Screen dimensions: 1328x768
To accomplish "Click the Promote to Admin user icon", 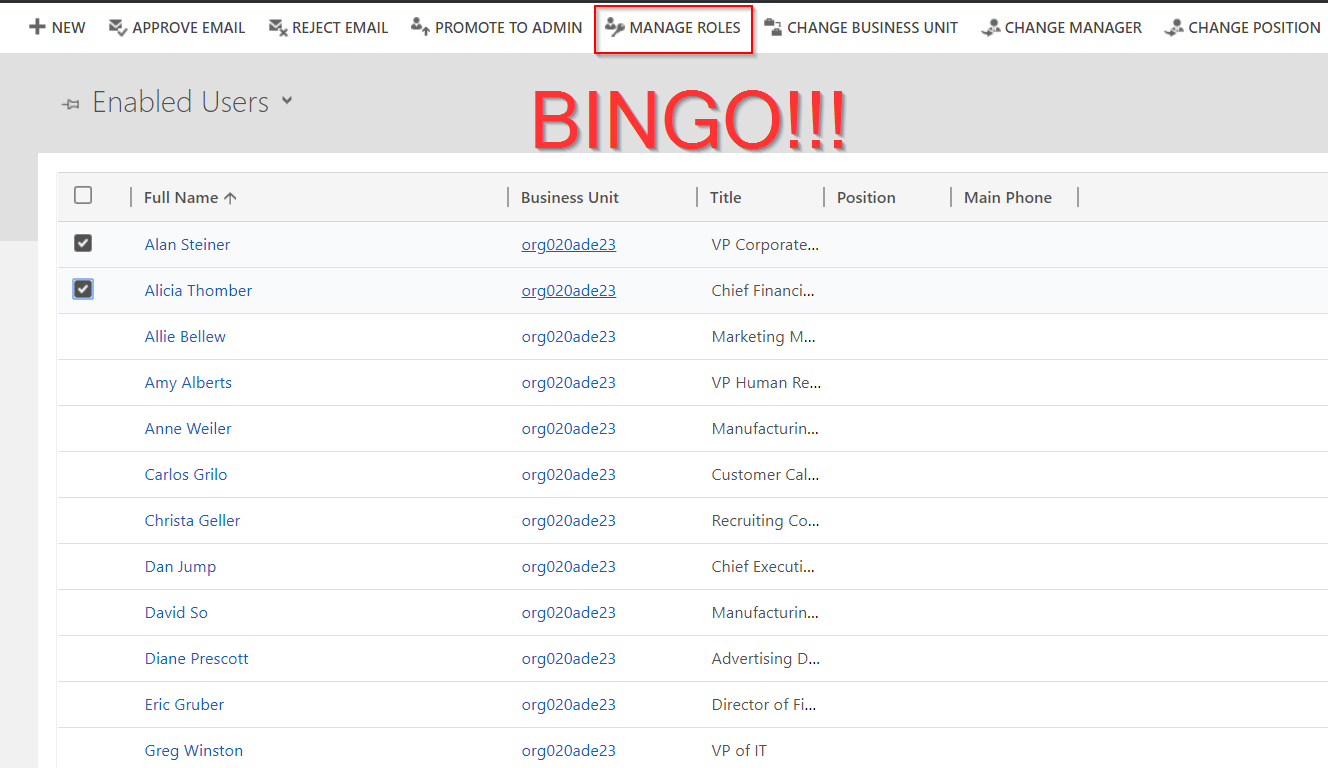I will tap(420, 27).
